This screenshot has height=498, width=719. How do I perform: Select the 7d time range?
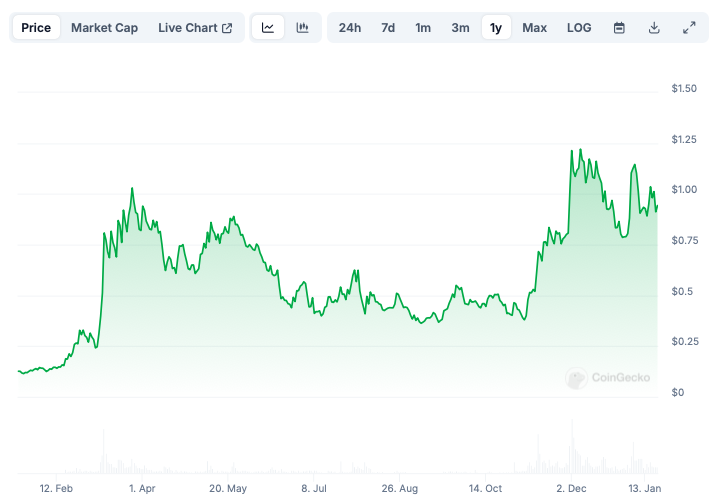388,28
